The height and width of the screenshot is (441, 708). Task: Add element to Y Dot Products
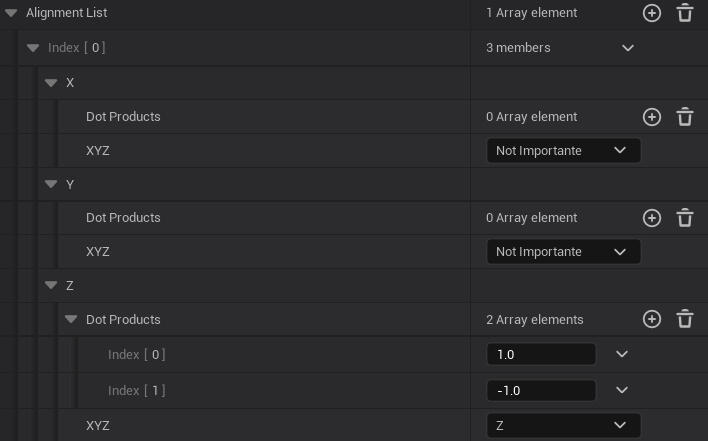[652, 218]
